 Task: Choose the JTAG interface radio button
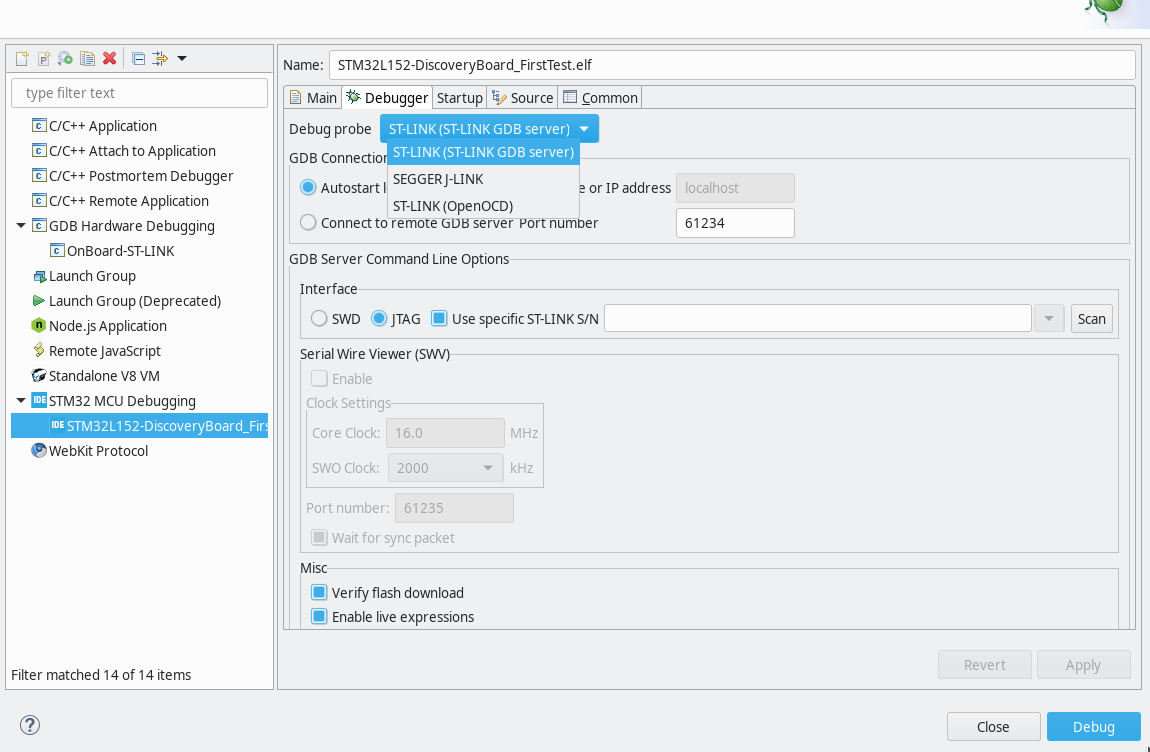379,318
